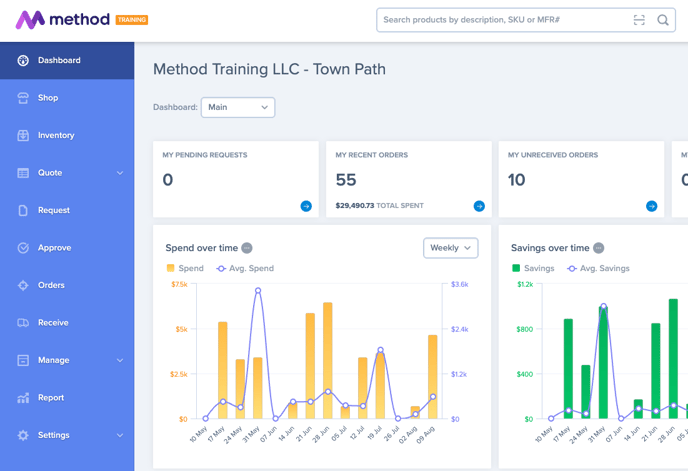The height and width of the screenshot is (471, 688).
Task: Click the Method logo
Action: pyautogui.click(x=63, y=20)
